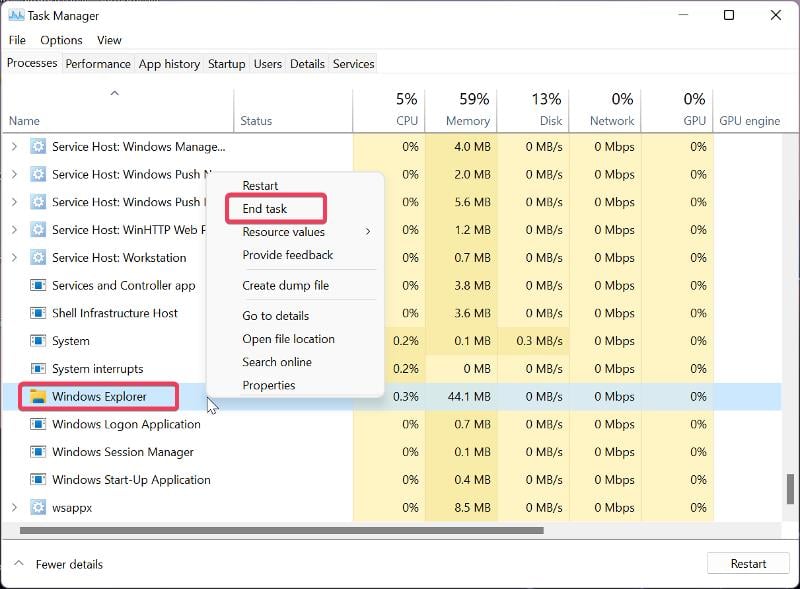Click the System interrupts icon
The width and height of the screenshot is (800, 589).
pos(38,369)
